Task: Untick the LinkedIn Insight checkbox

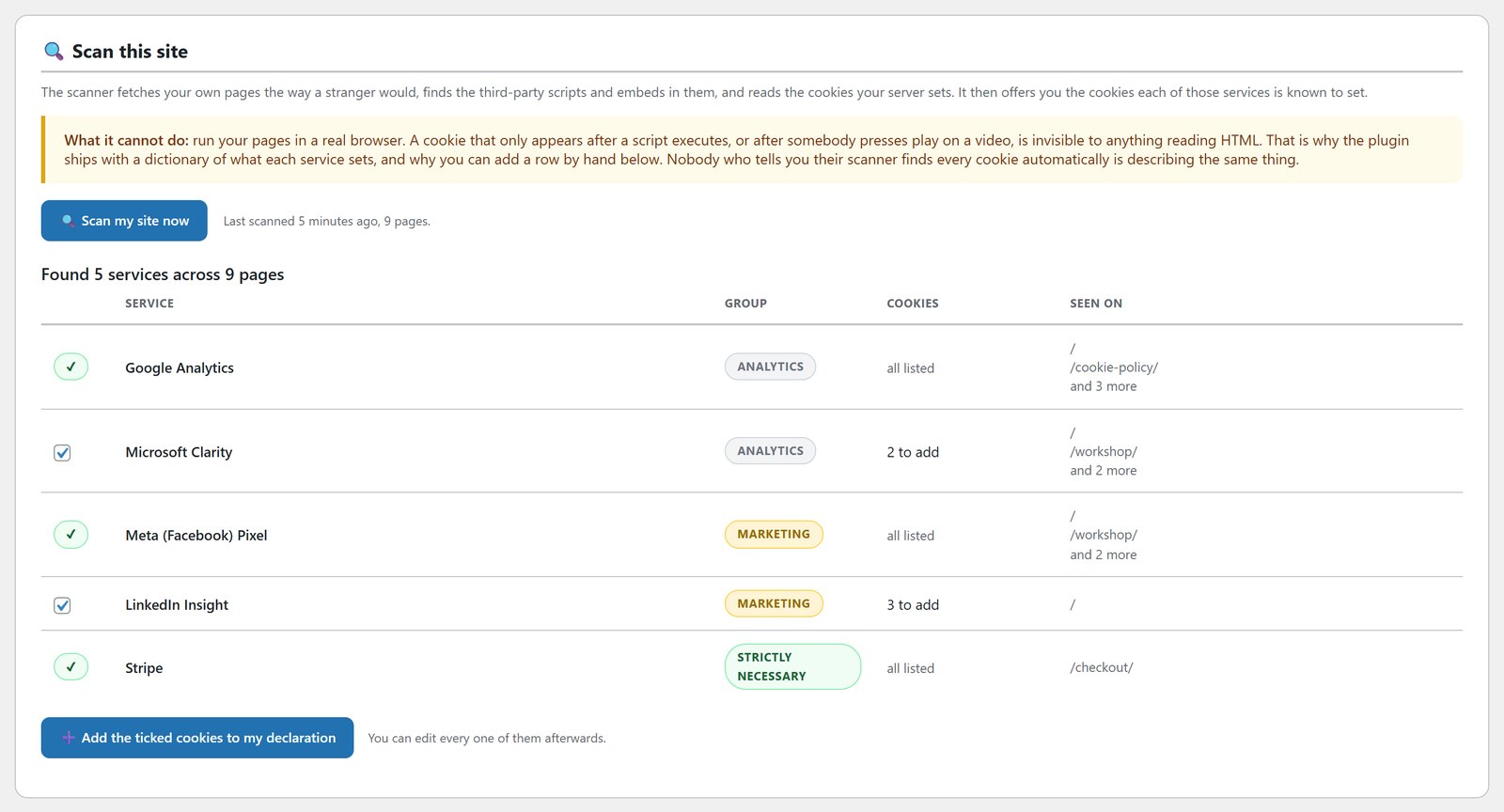Action: tap(62, 605)
